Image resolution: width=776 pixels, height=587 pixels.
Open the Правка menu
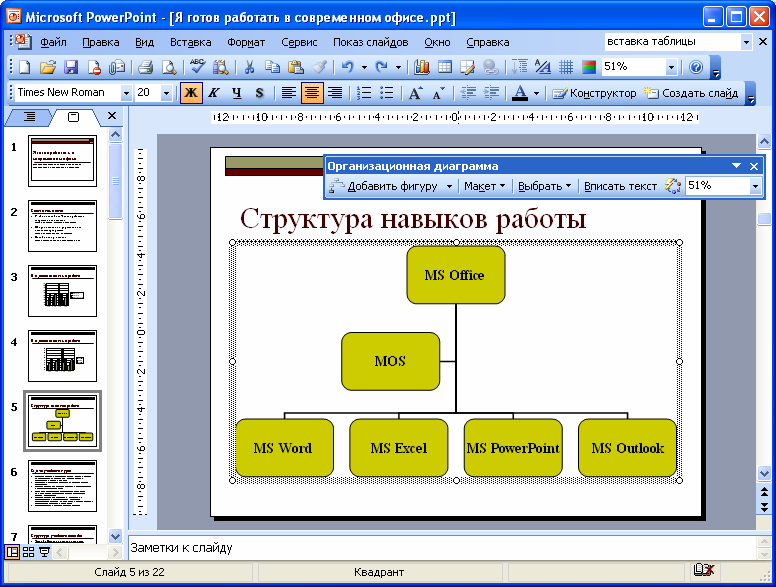(x=100, y=42)
